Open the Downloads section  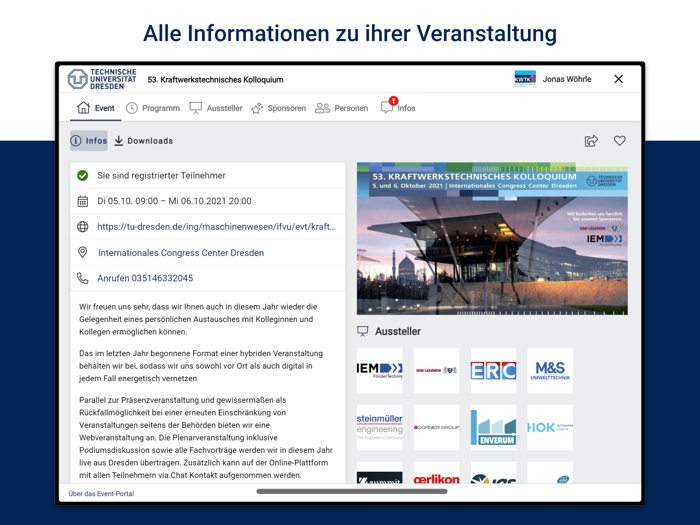coord(143,141)
